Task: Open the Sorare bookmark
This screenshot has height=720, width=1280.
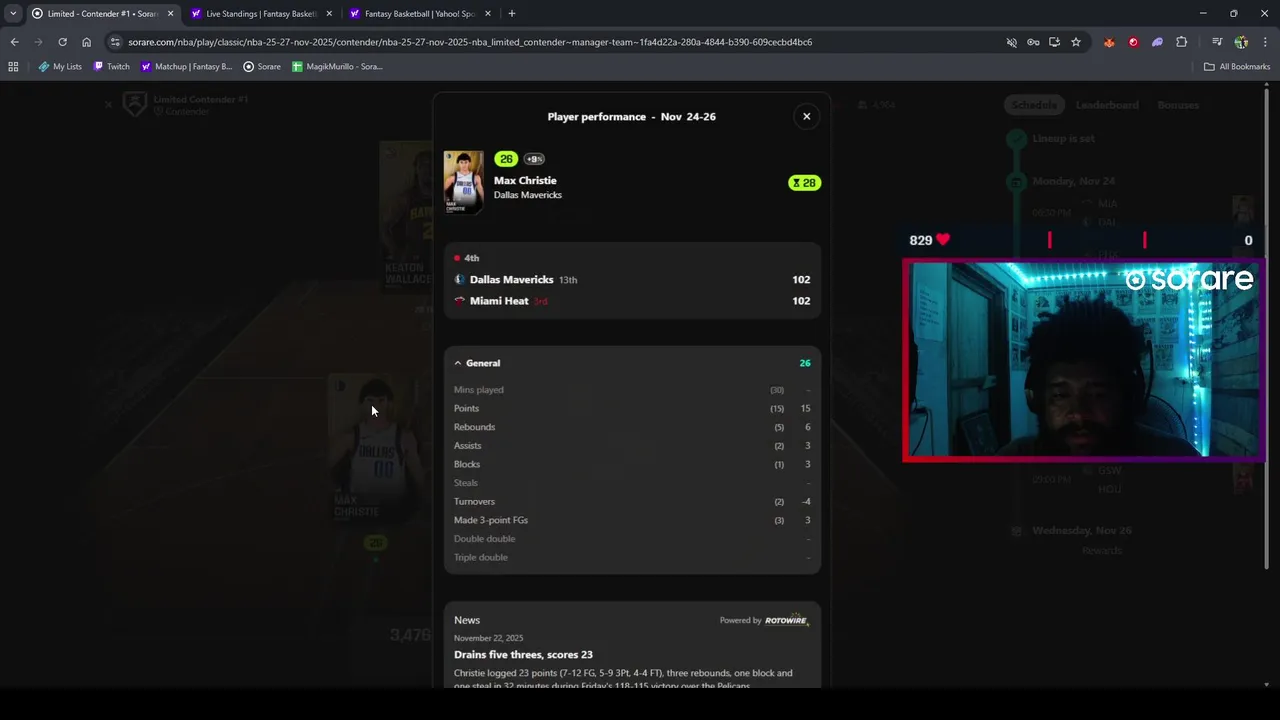Action: [262, 67]
